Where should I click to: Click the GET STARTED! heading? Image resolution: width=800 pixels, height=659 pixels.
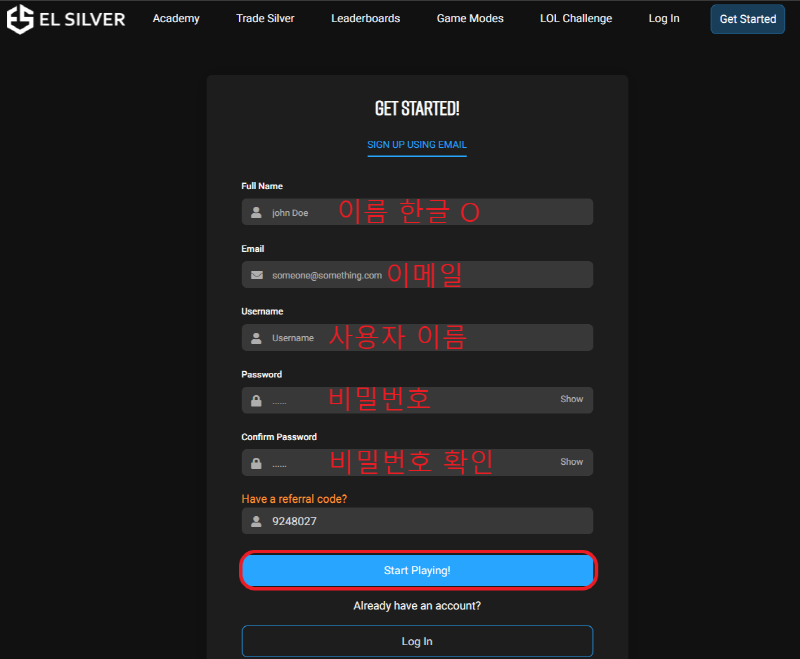pos(417,108)
